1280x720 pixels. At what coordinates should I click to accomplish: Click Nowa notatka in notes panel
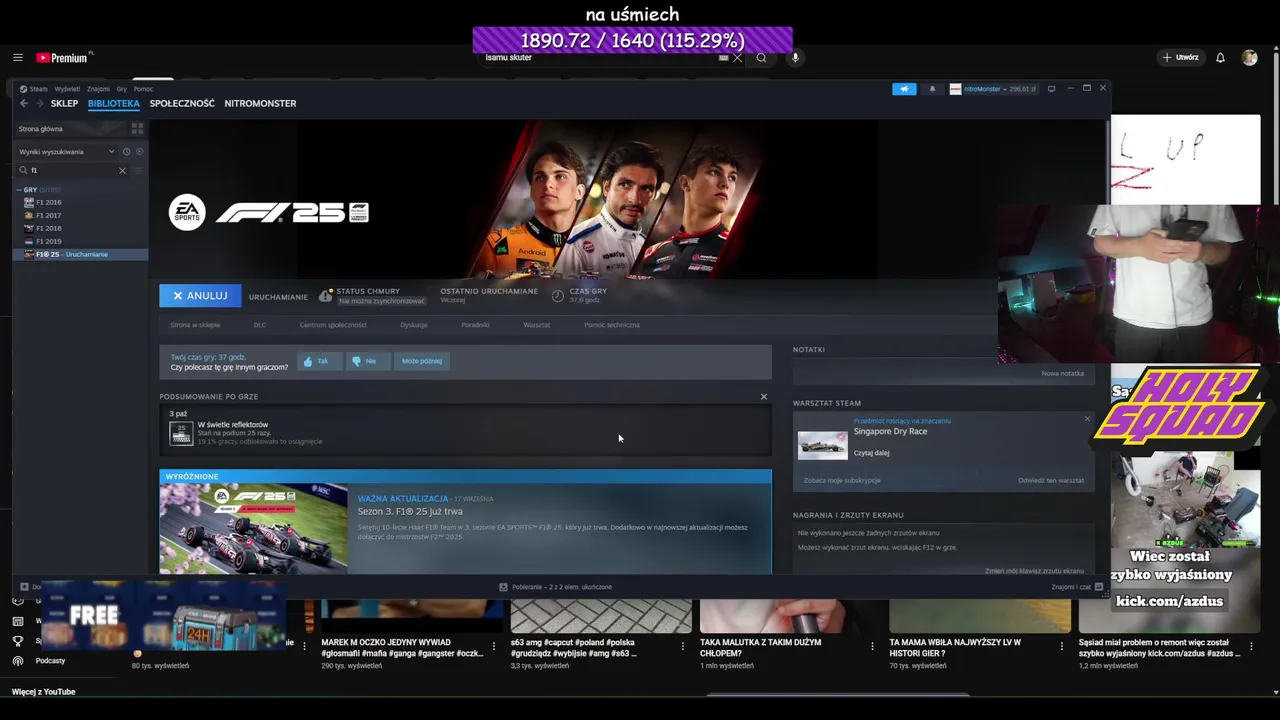(x=1062, y=374)
